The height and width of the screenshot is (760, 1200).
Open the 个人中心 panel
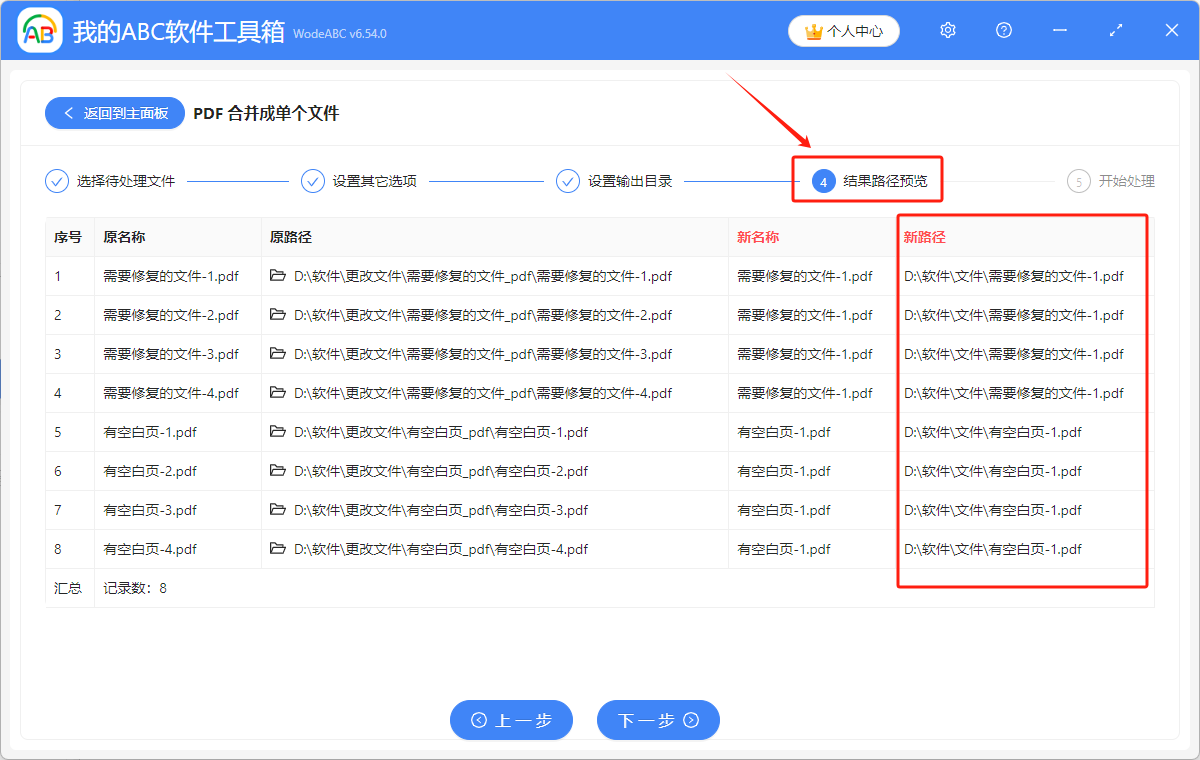click(843, 31)
